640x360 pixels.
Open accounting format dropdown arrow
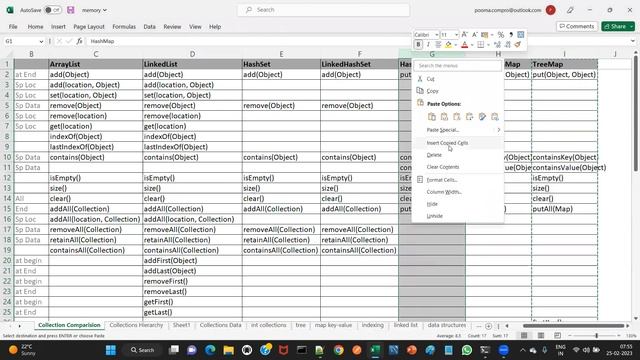point(492,35)
